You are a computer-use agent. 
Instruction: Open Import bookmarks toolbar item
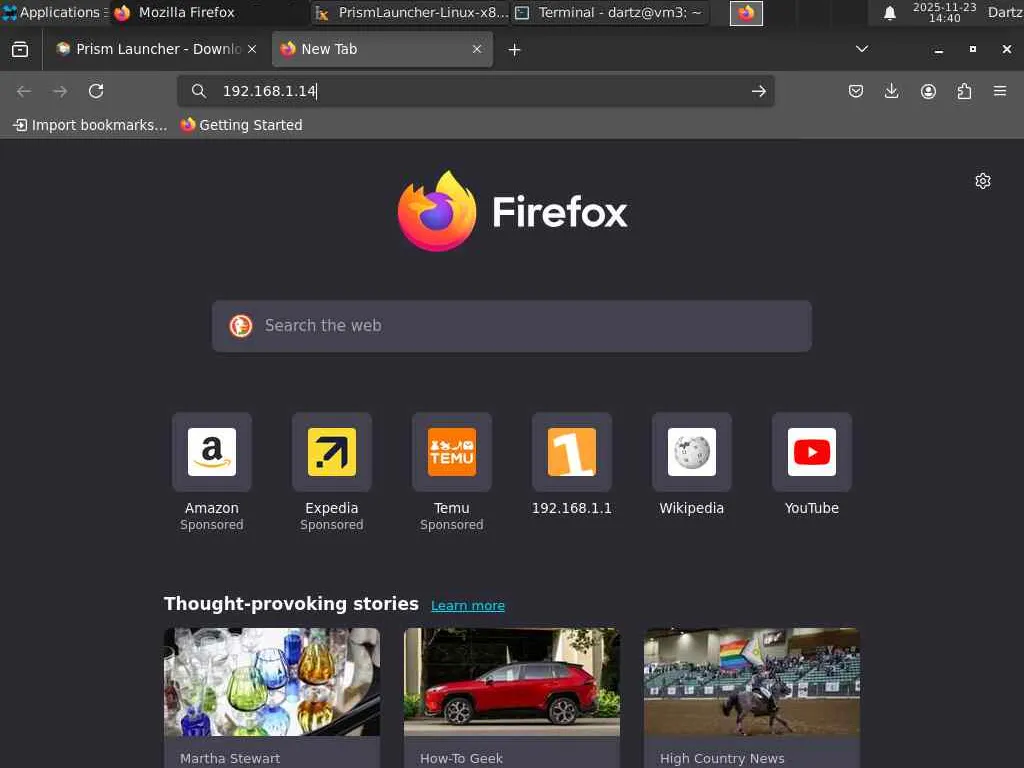(x=90, y=125)
